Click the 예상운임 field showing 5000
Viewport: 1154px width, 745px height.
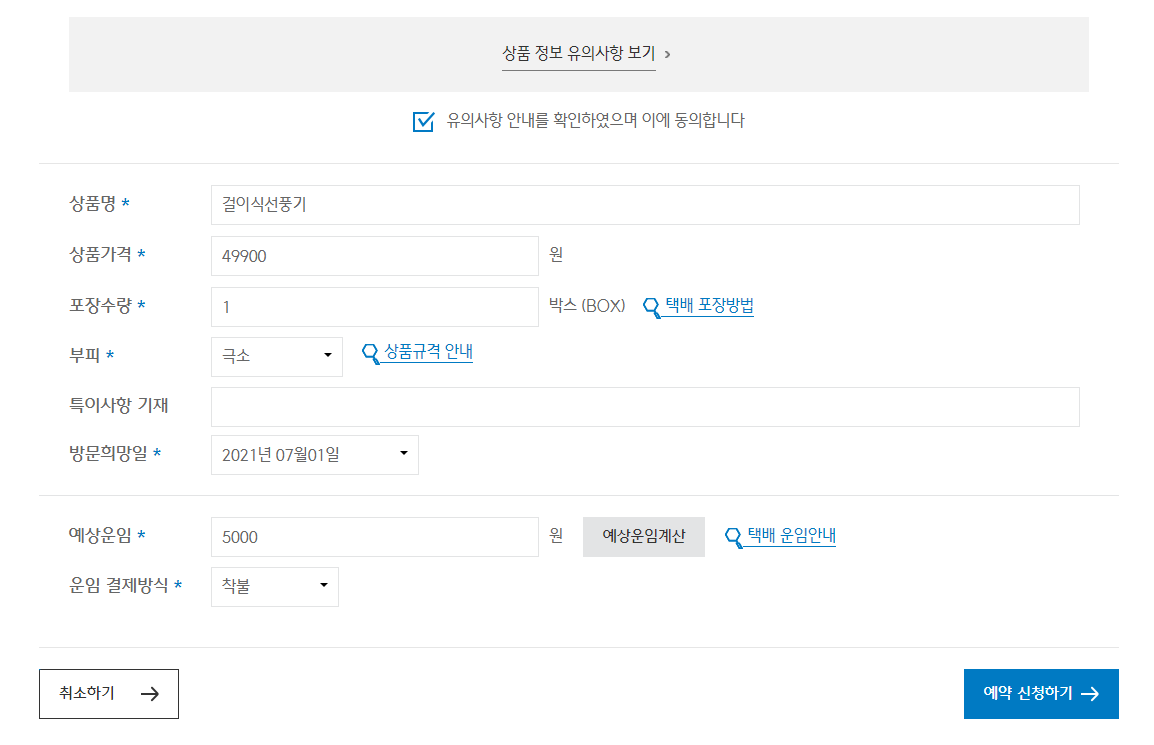pos(375,537)
